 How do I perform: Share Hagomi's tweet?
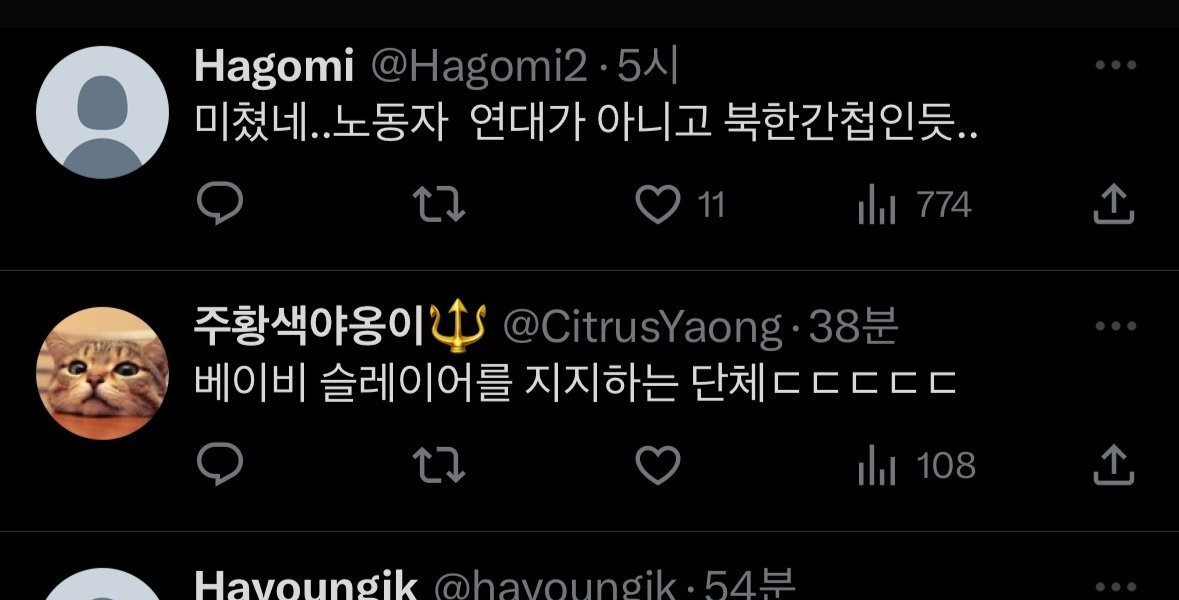coord(1114,204)
